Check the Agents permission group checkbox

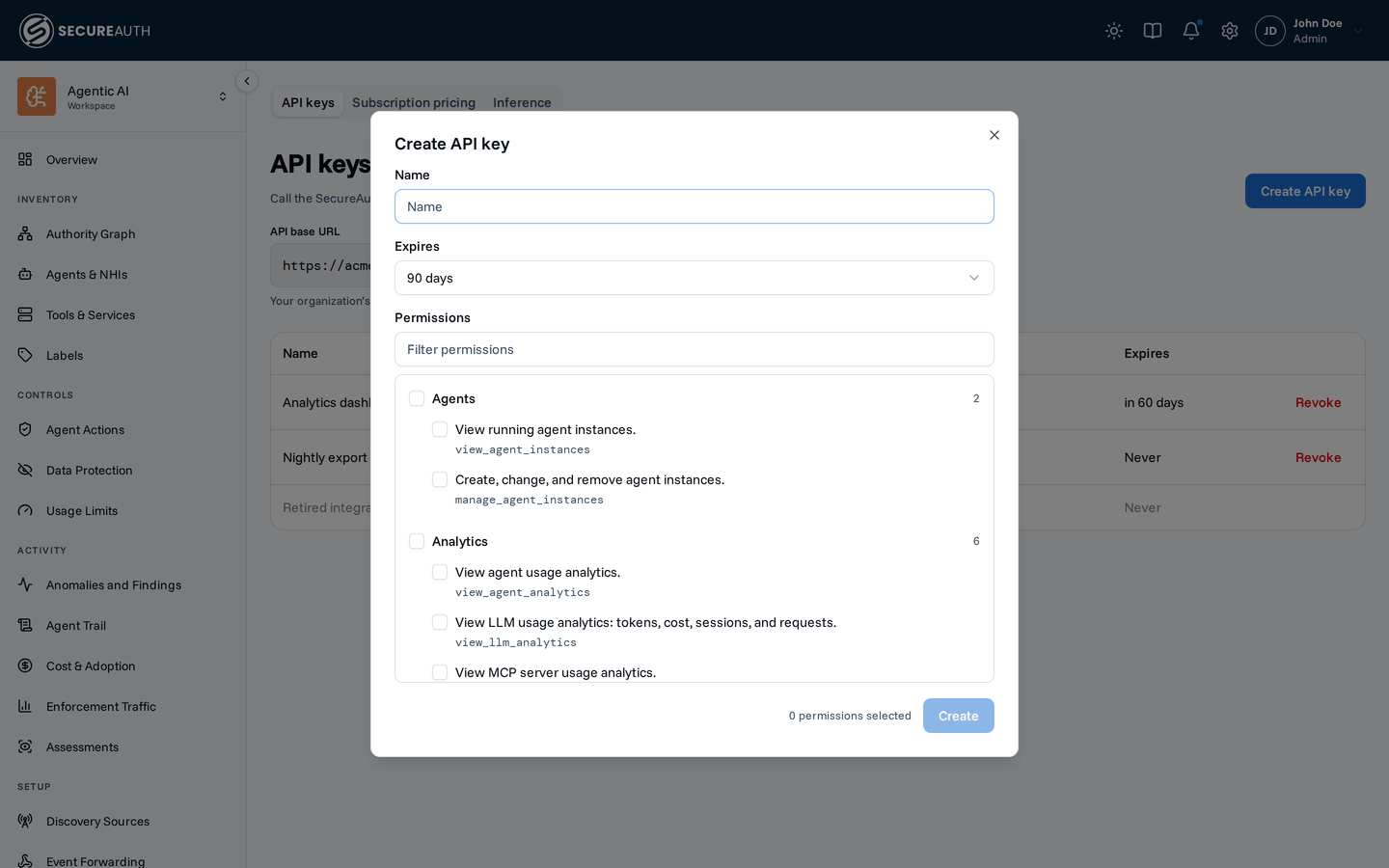point(417,398)
